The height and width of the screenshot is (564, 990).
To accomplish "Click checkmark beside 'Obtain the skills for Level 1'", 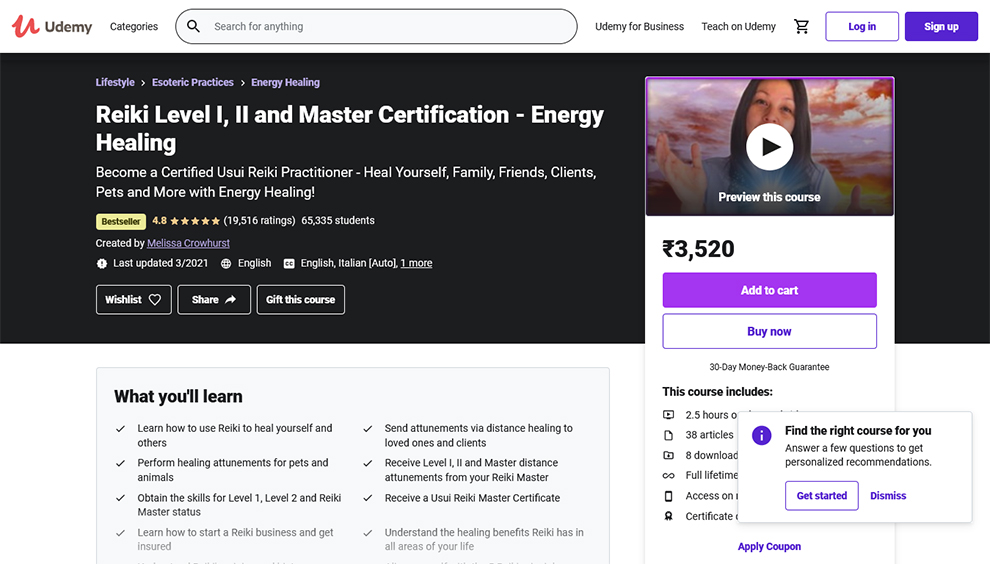I will pyautogui.click(x=120, y=498).
